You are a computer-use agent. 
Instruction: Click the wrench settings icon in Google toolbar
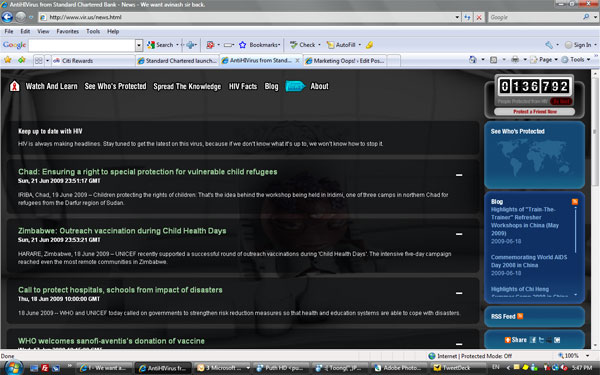(x=549, y=45)
